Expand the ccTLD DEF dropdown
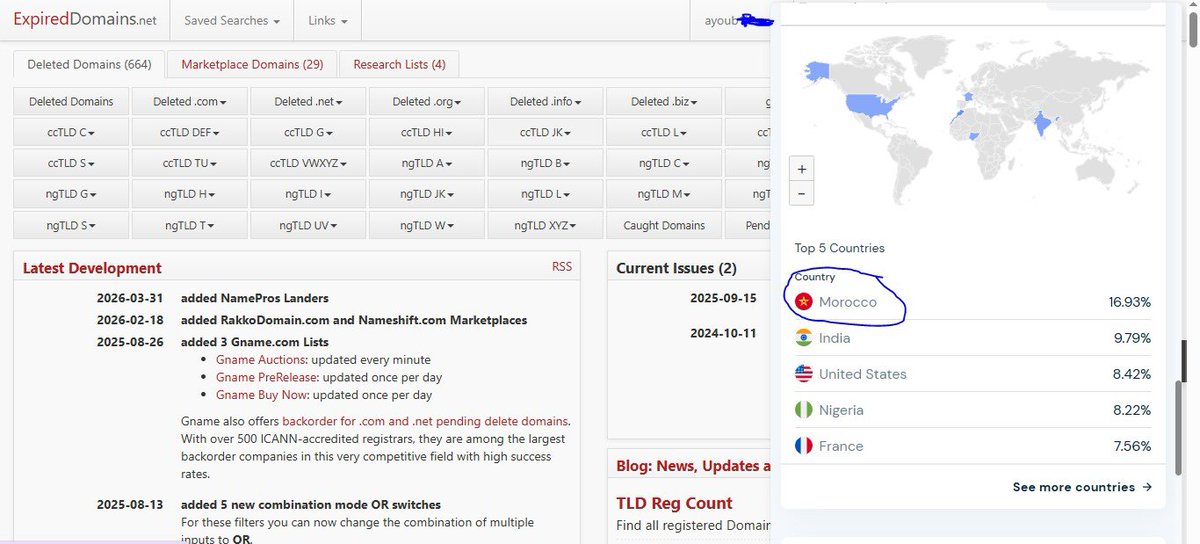Screen dimensions: 1200x544 point(190,132)
